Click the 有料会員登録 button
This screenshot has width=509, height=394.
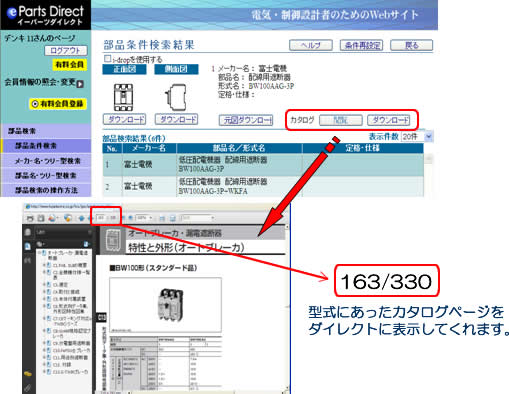(x=58, y=104)
